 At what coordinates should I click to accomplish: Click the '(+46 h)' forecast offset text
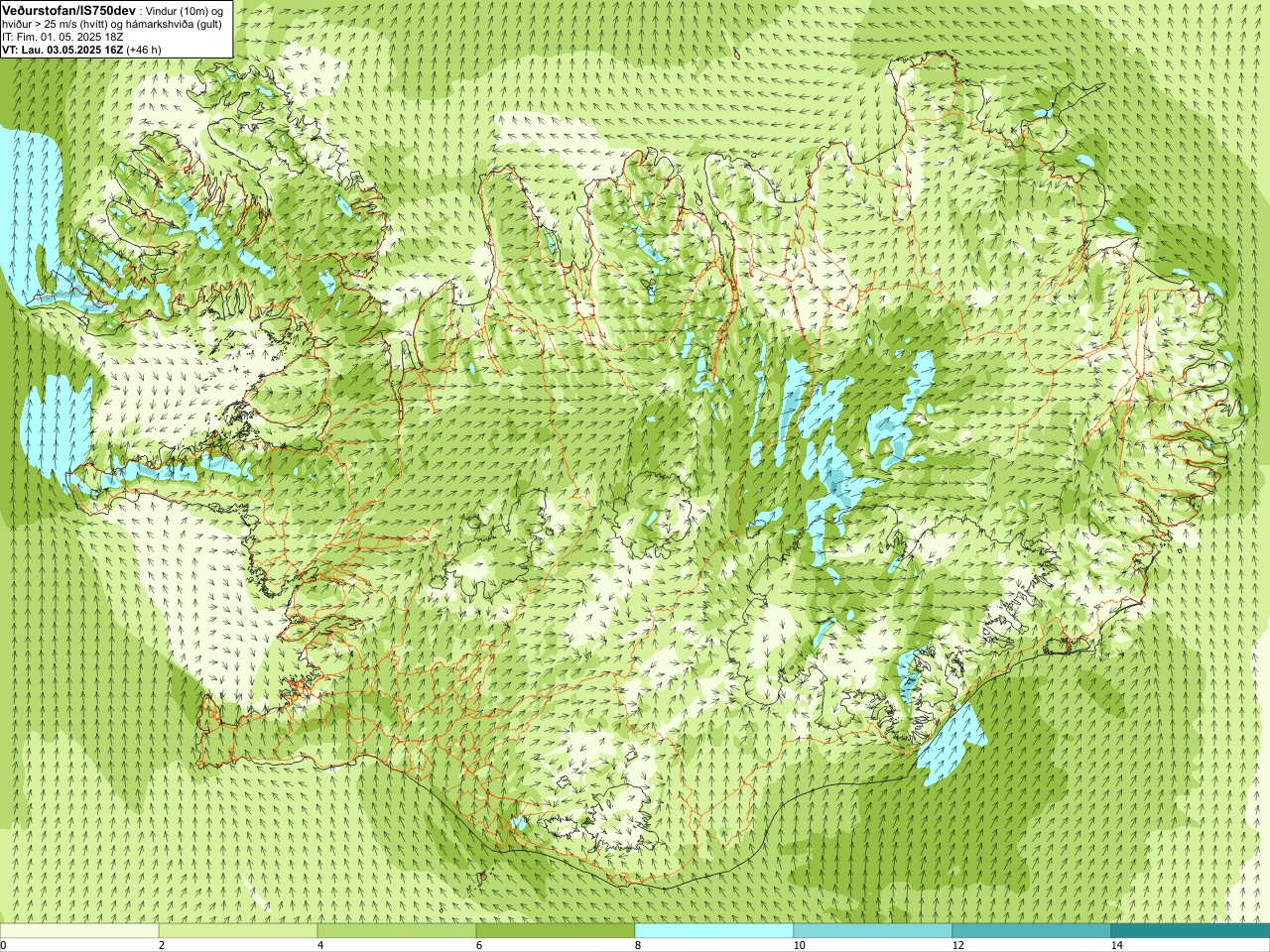click(x=144, y=50)
